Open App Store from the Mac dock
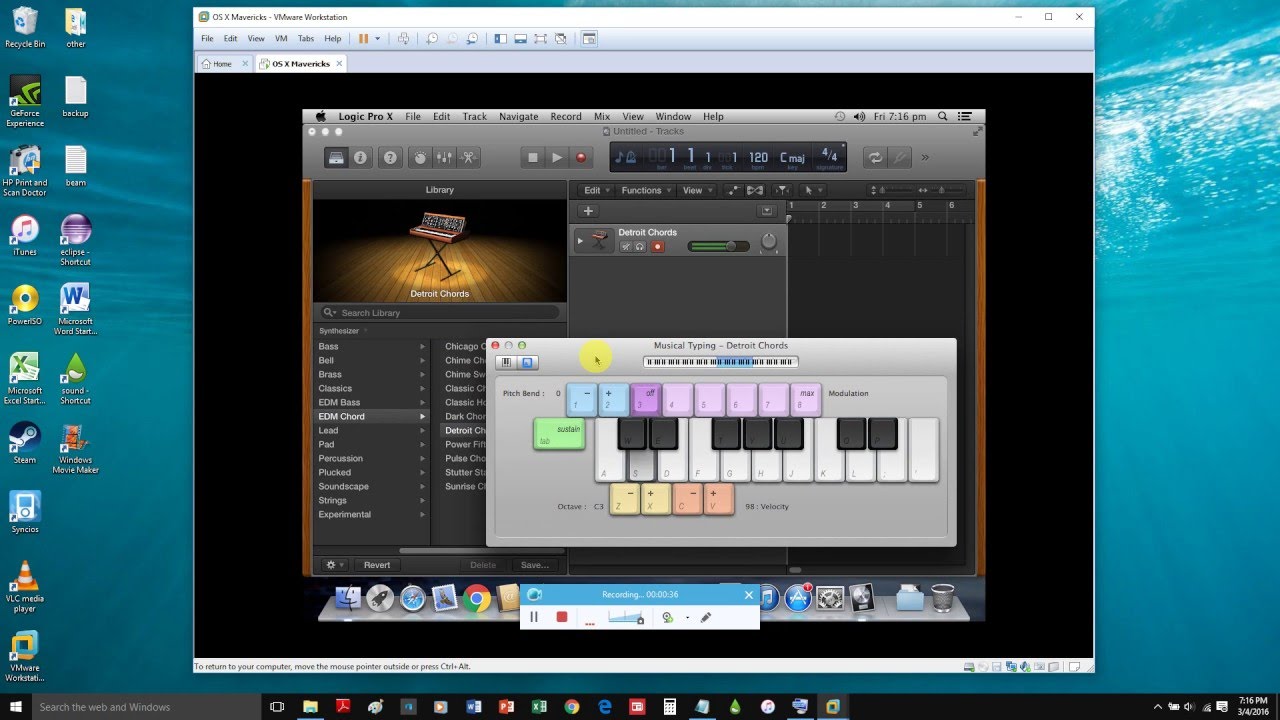Viewport: 1280px width, 720px height. pyautogui.click(x=798, y=599)
